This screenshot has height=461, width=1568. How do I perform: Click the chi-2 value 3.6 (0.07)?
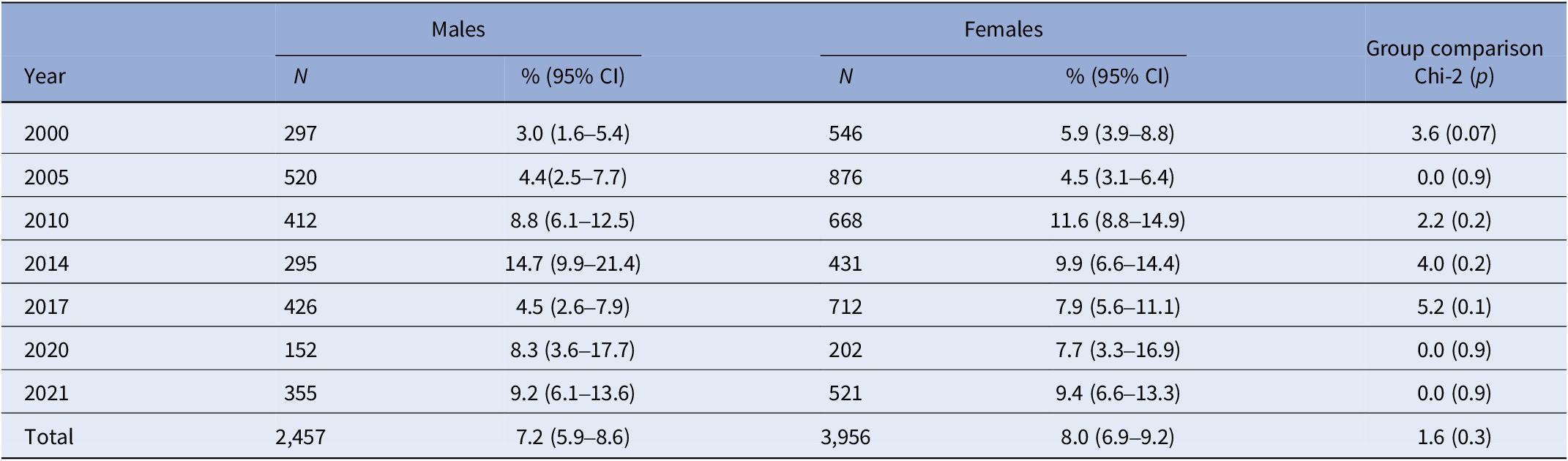point(1454,133)
